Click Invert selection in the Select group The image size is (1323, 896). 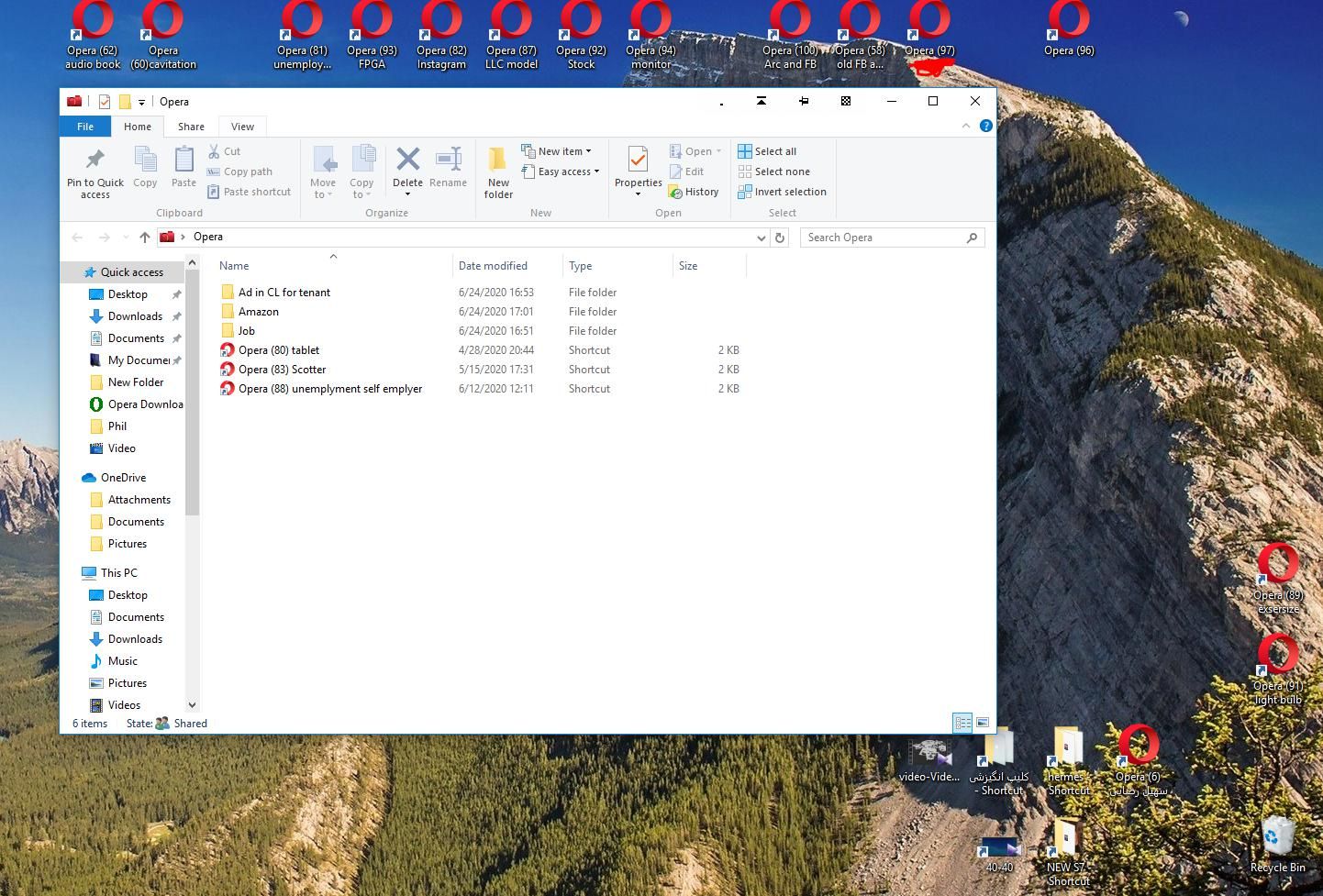[x=783, y=192]
